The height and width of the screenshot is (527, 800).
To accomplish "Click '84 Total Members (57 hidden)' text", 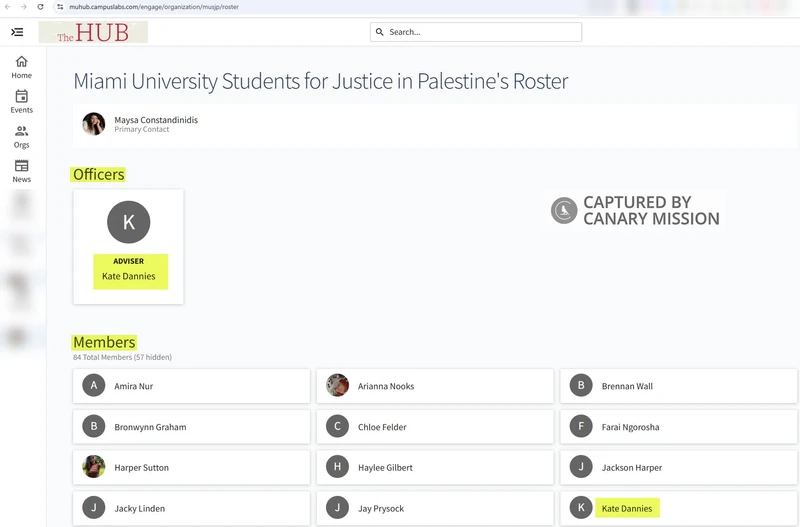I will [122, 357].
